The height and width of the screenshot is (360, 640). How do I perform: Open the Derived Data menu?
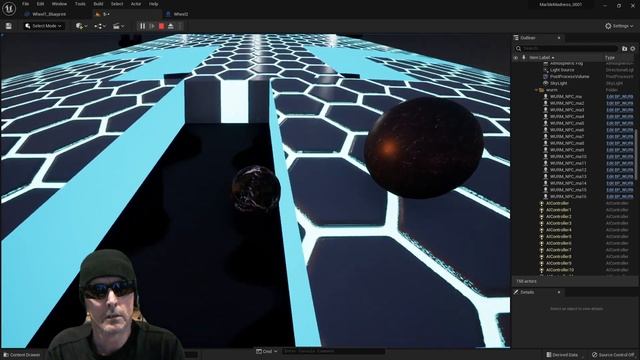point(562,355)
